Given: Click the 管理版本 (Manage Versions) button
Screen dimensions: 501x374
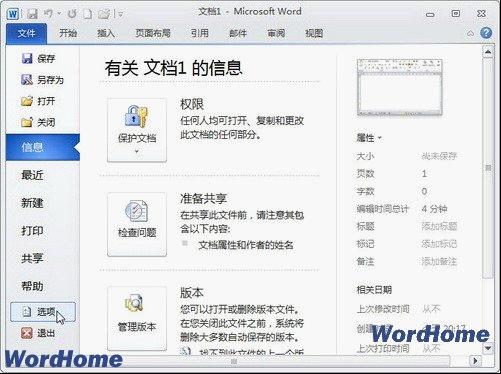Looking at the screenshot, I should pos(137,318).
